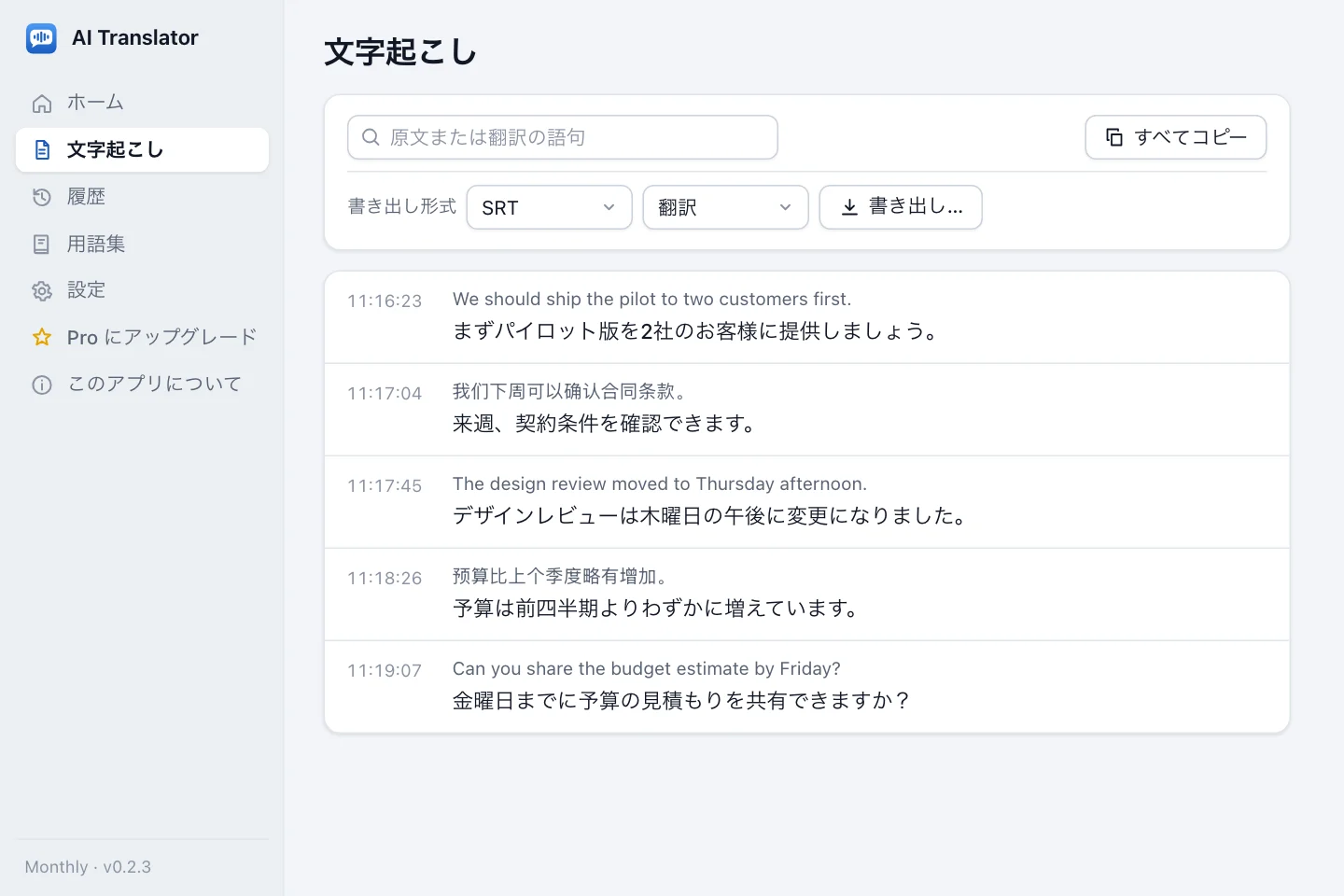
Task: Click the source line 我们下周可以确认合同条款。
Action: tap(570, 392)
